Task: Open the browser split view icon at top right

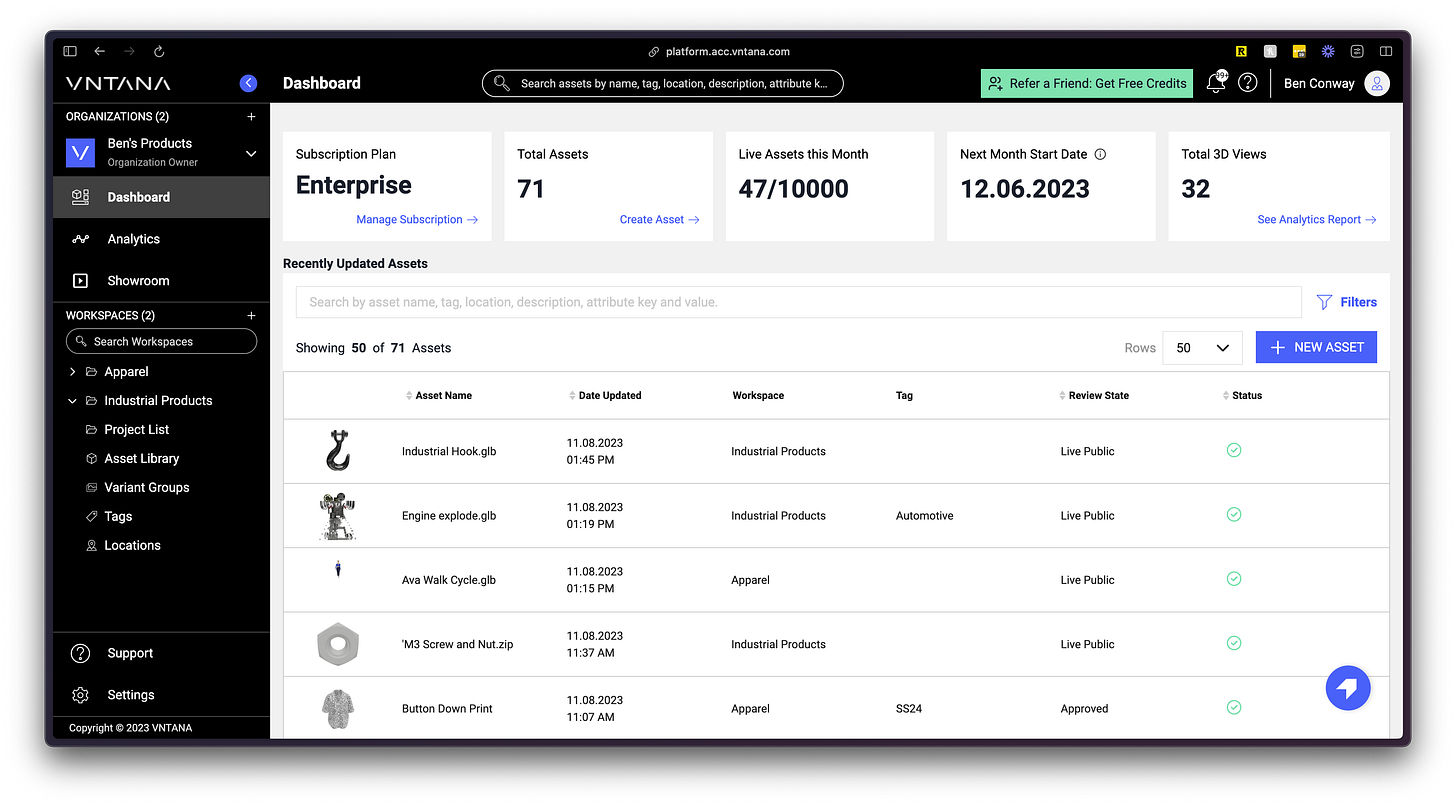Action: click(x=1386, y=51)
